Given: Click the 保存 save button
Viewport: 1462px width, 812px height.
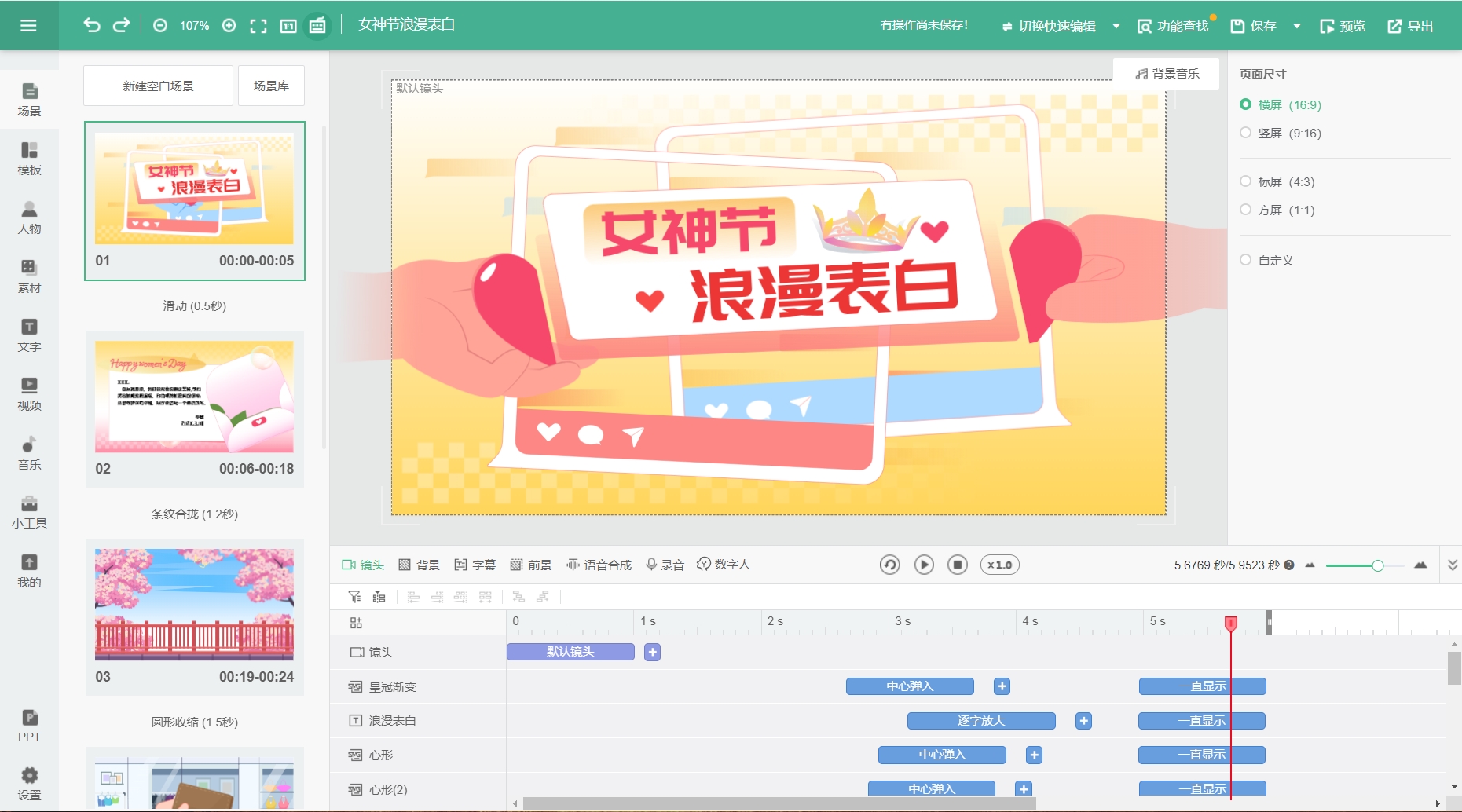Looking at the screenshot, I should [1253, 26].
